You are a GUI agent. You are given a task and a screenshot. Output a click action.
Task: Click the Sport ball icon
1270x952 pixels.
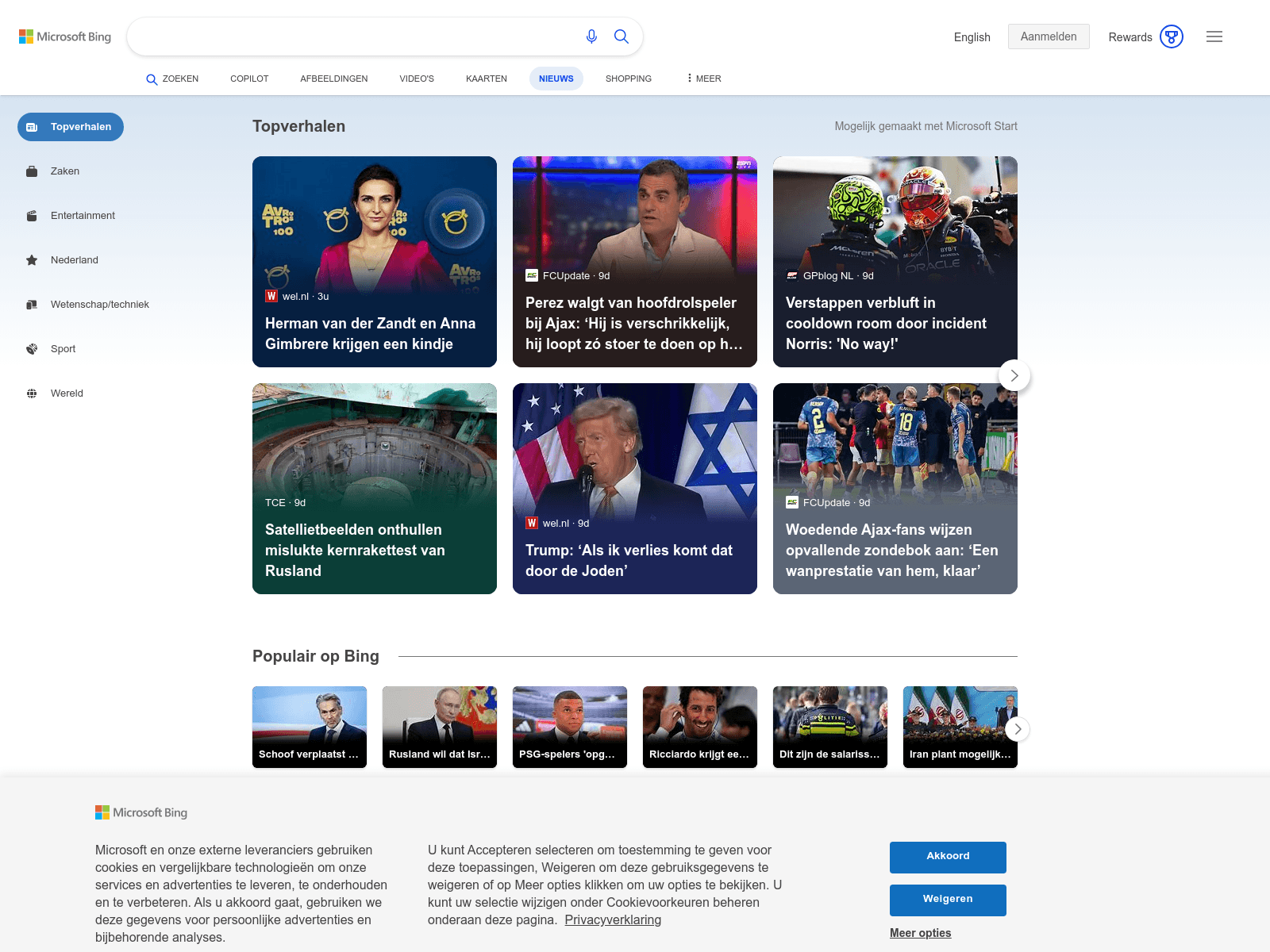pos(32,349)
